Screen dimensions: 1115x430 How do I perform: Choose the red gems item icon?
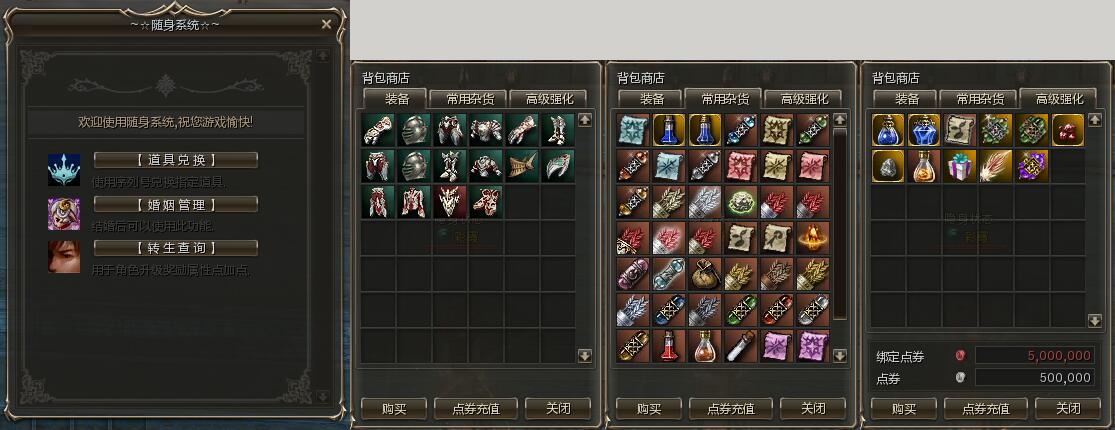pyautogui.click(x=1067, y=129)
